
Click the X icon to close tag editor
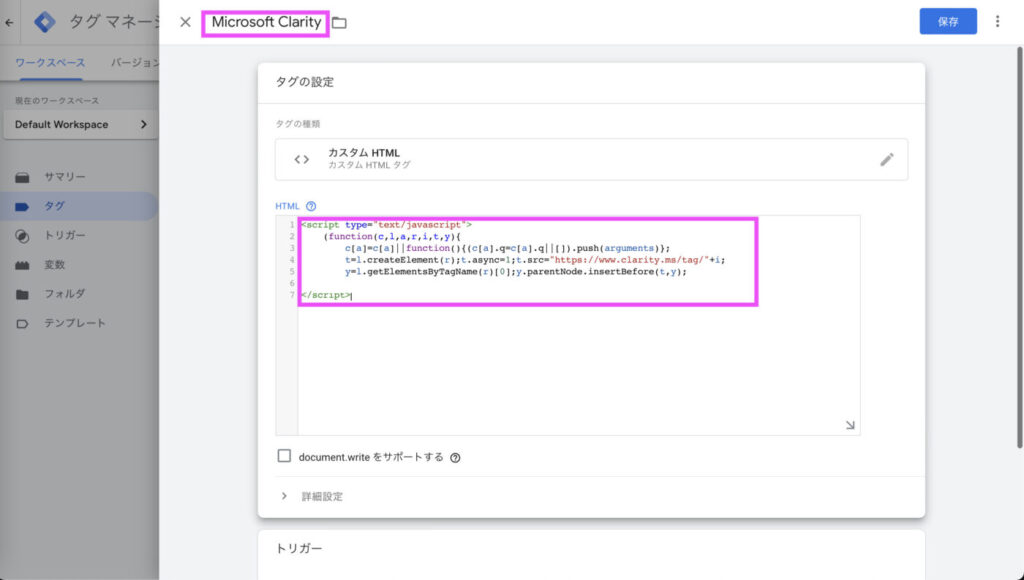click(x=185, y=22)
